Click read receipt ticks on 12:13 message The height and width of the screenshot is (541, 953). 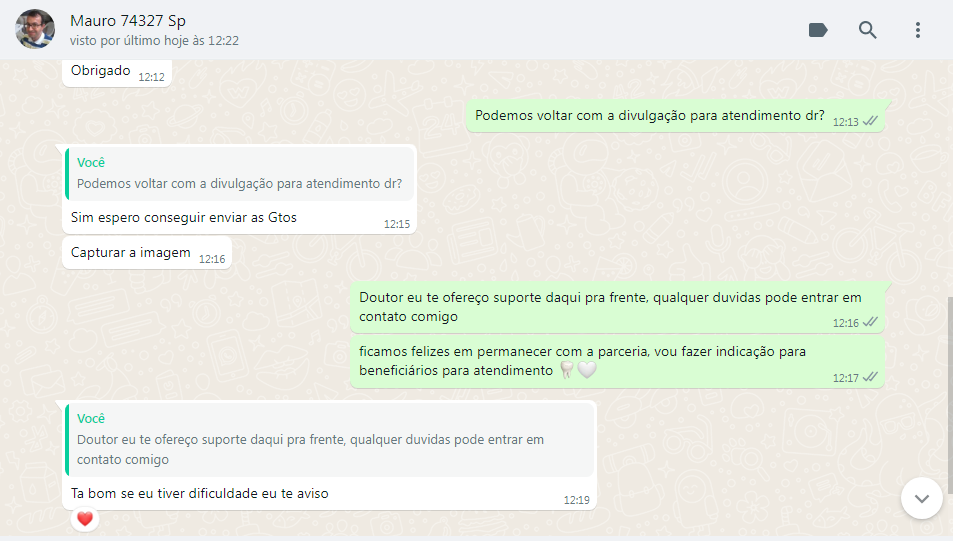point(870,121)
